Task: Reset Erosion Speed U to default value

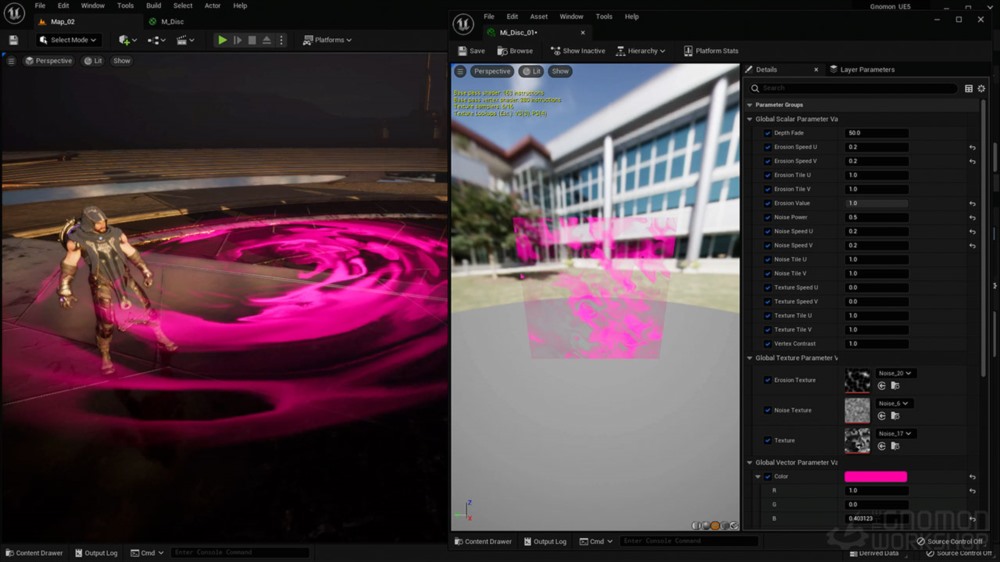Action: tap(973, 147)
